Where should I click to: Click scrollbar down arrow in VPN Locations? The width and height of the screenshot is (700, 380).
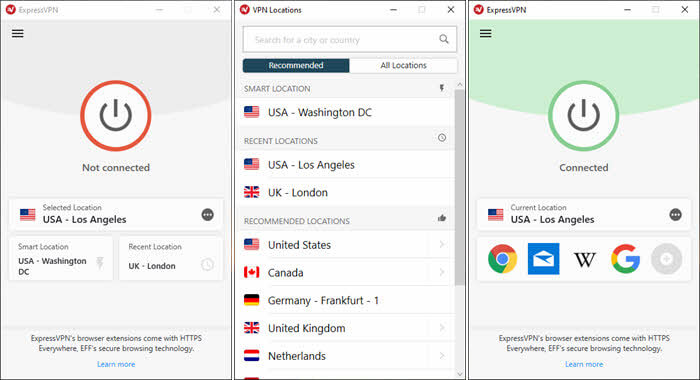pyautogui.click(x=460, y=374)
